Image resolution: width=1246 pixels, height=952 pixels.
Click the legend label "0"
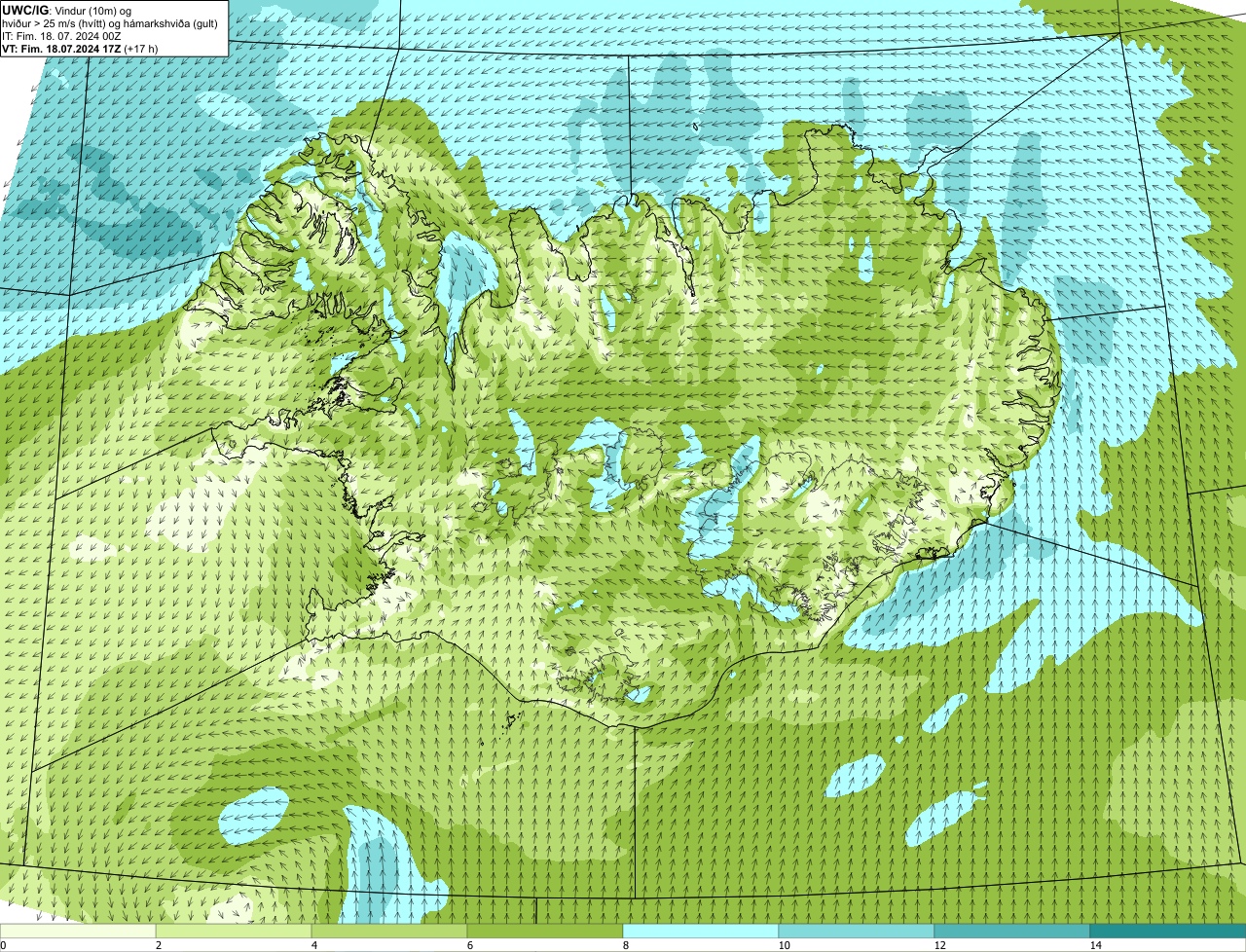pos(3,945)
